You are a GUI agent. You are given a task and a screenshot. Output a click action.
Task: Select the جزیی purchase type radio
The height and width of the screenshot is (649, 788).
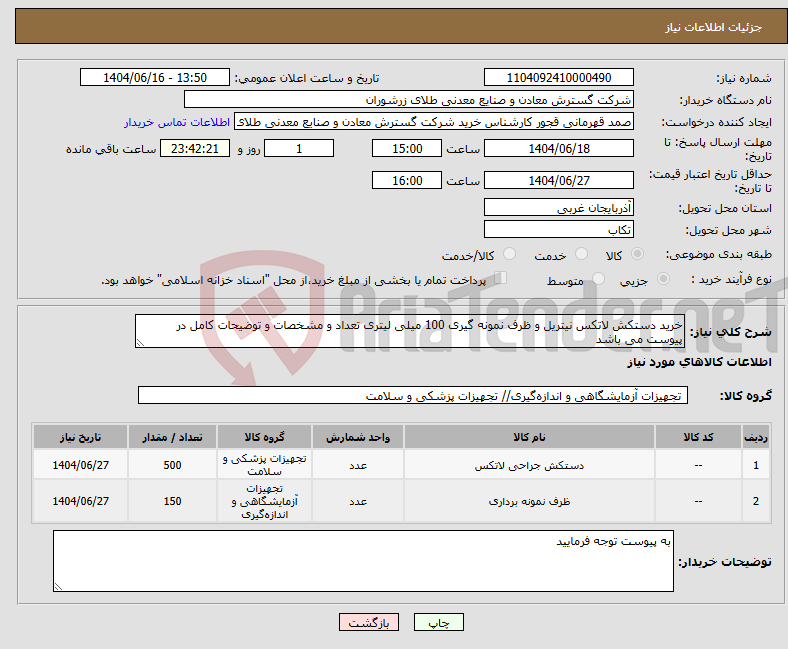(663, 279)
